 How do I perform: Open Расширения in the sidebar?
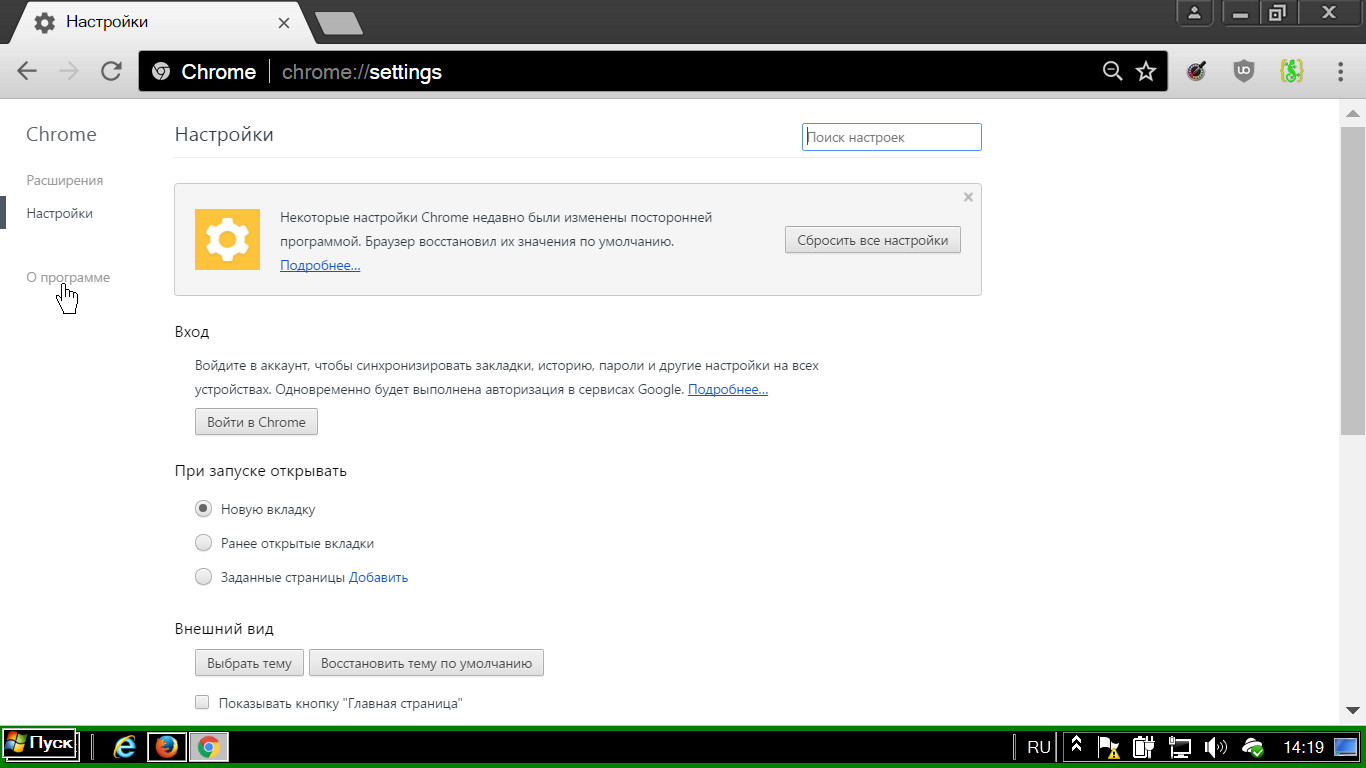coord(65,180)
